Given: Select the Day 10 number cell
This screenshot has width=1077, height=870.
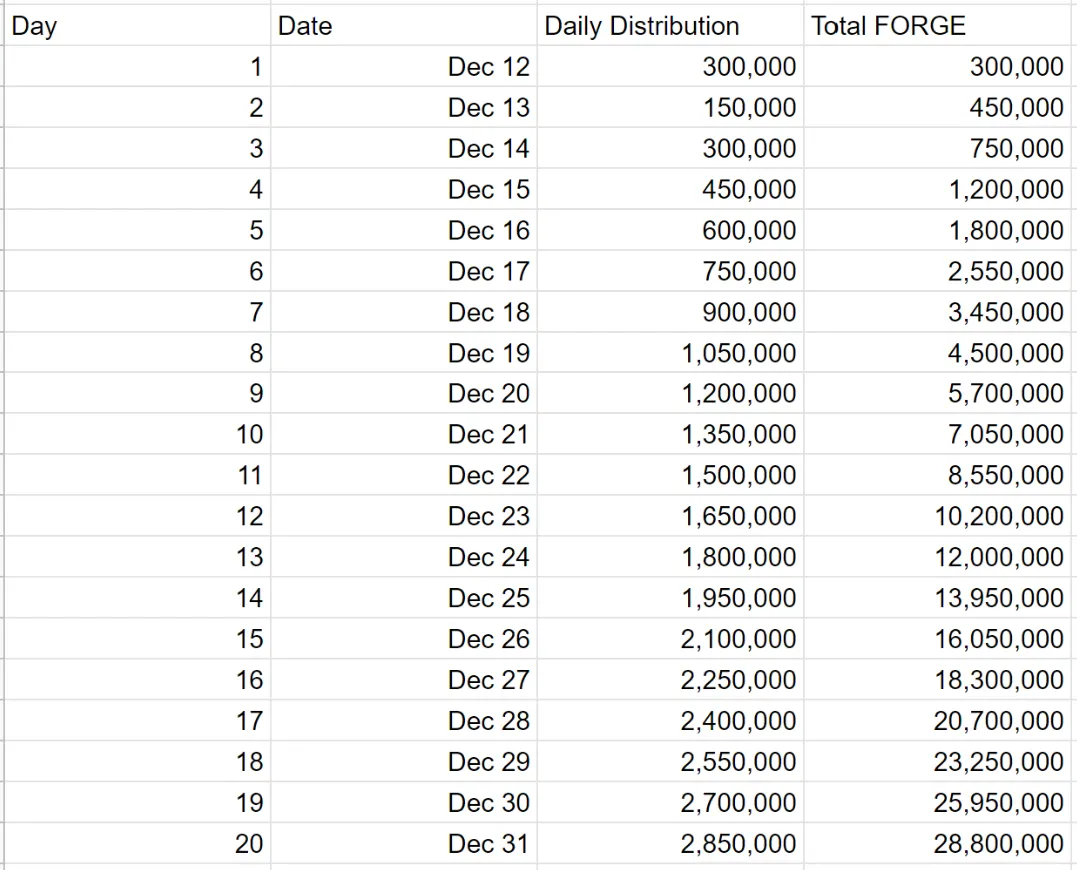Looking at the screenshot, I should point(137,434).
